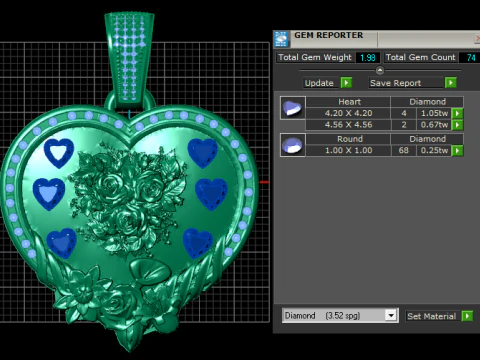The height and width of the screenshot is (360, 480).
Task: Click the round gem count cell 68
Action: pyautogui.click(x=403, y=150)
